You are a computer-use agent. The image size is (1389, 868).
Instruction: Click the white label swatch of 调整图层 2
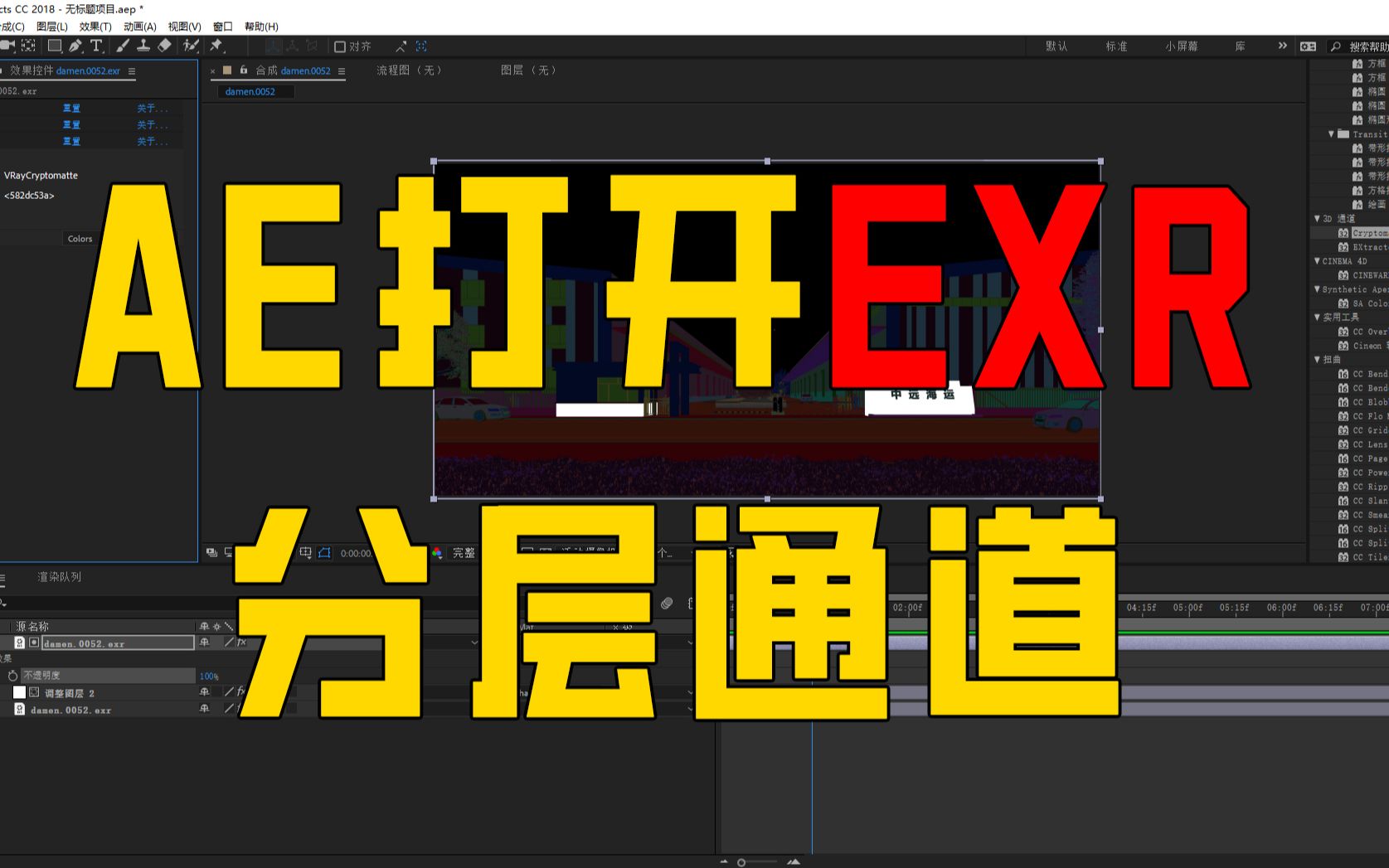(x=19, y=692)
